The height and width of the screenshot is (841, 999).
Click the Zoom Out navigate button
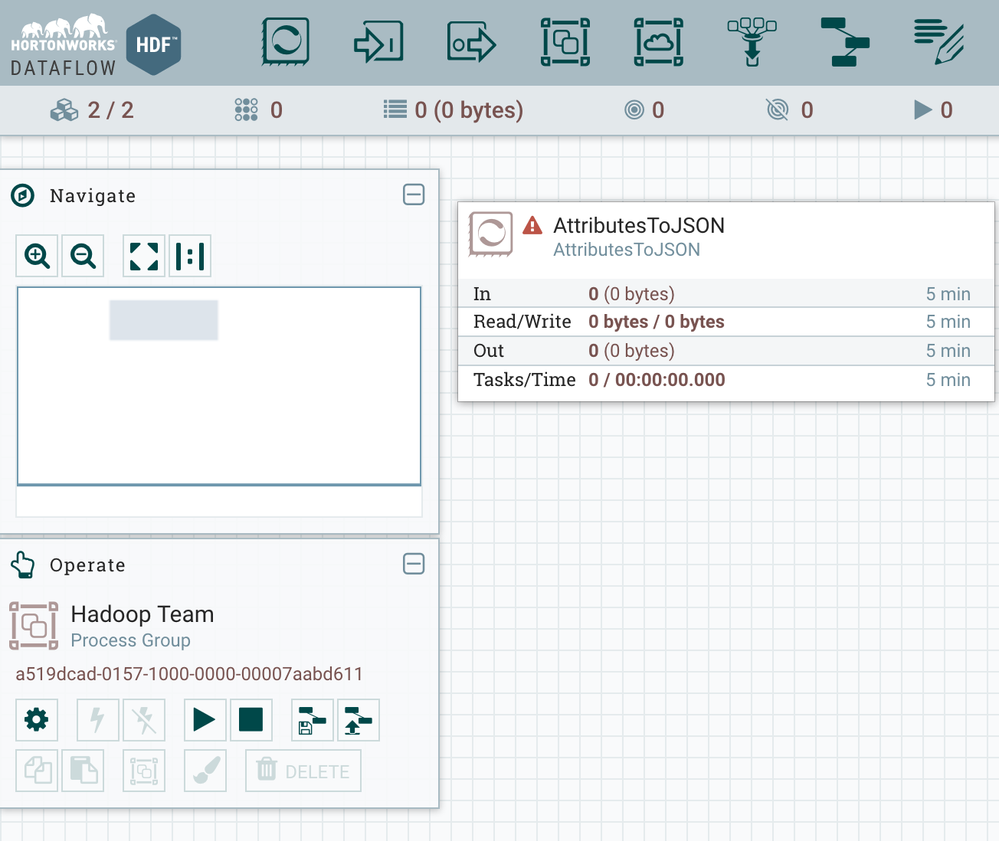[83, 256]
